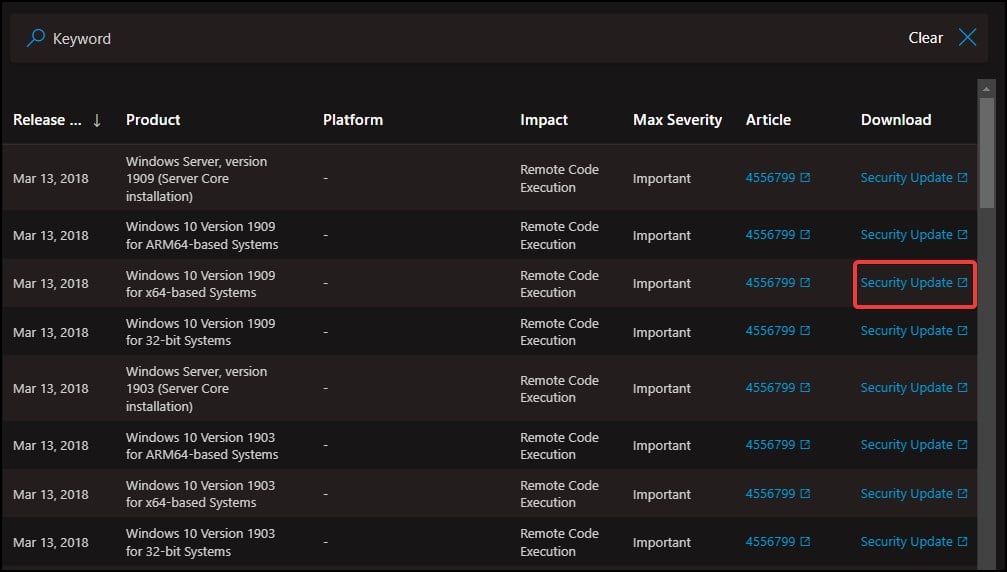1007x572 pixels.
Task: Click external-link icon beside Server 1903 article
Action: 805,388
